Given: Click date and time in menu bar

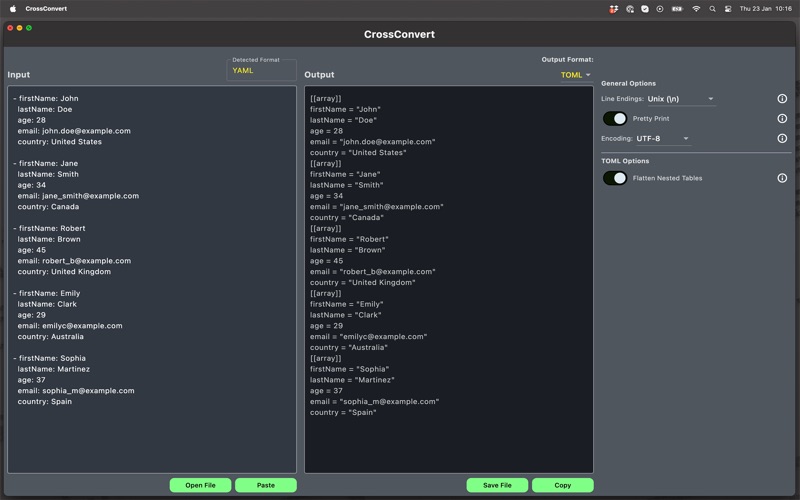Looking at the screenshot, I should click(765, 9).
